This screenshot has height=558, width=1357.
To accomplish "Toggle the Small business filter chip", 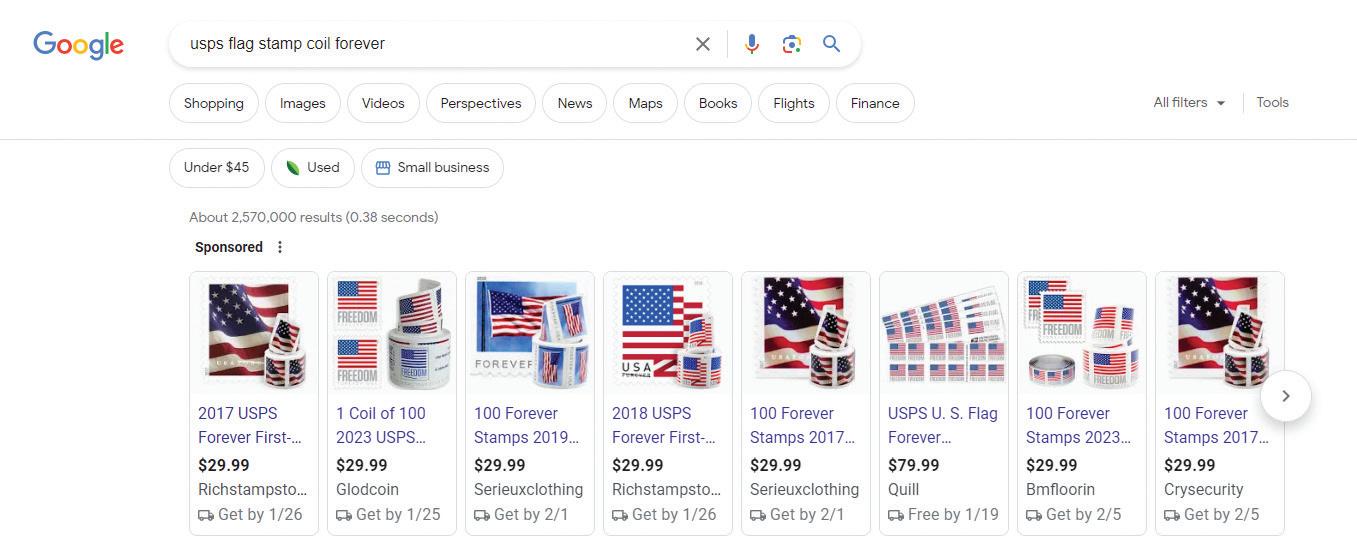I will (x=432, y=168).
